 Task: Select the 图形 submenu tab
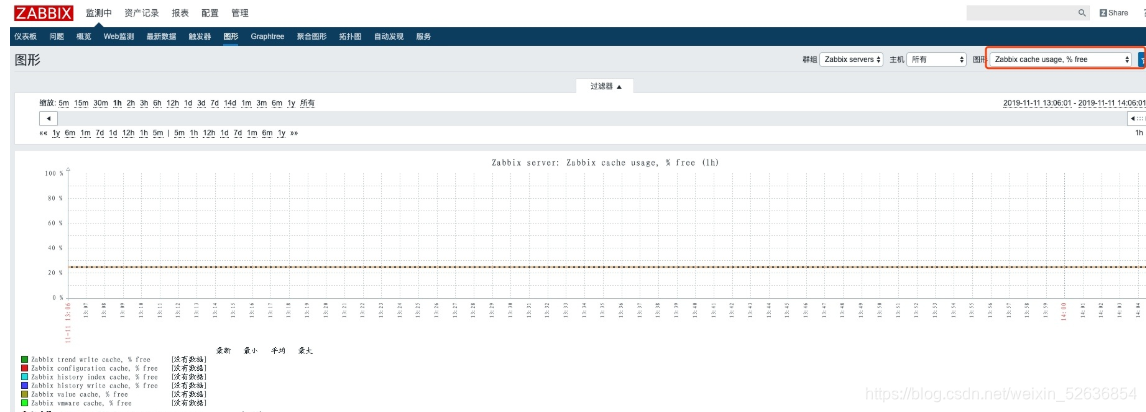[x=231, y=37]
